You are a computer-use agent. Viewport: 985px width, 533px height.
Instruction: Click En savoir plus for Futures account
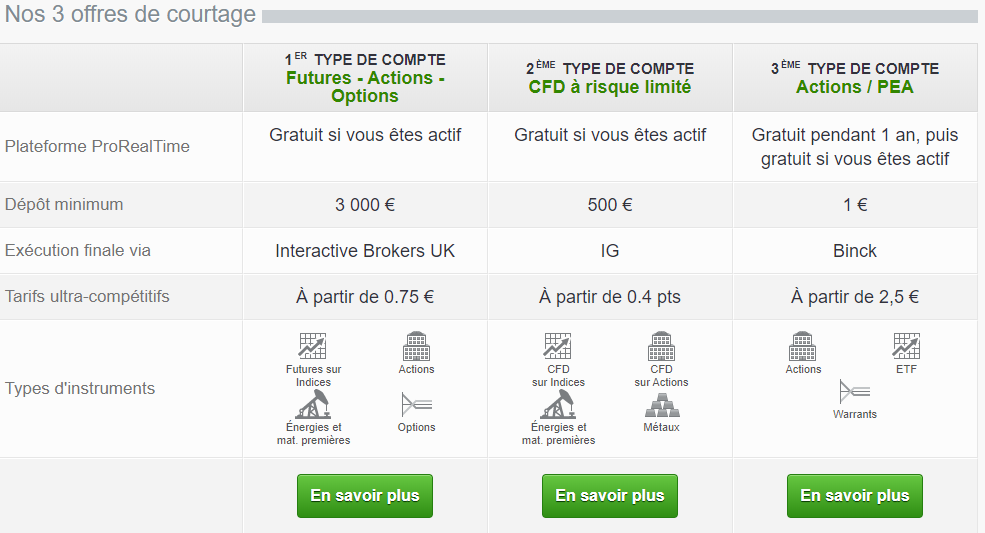[365, 496]
